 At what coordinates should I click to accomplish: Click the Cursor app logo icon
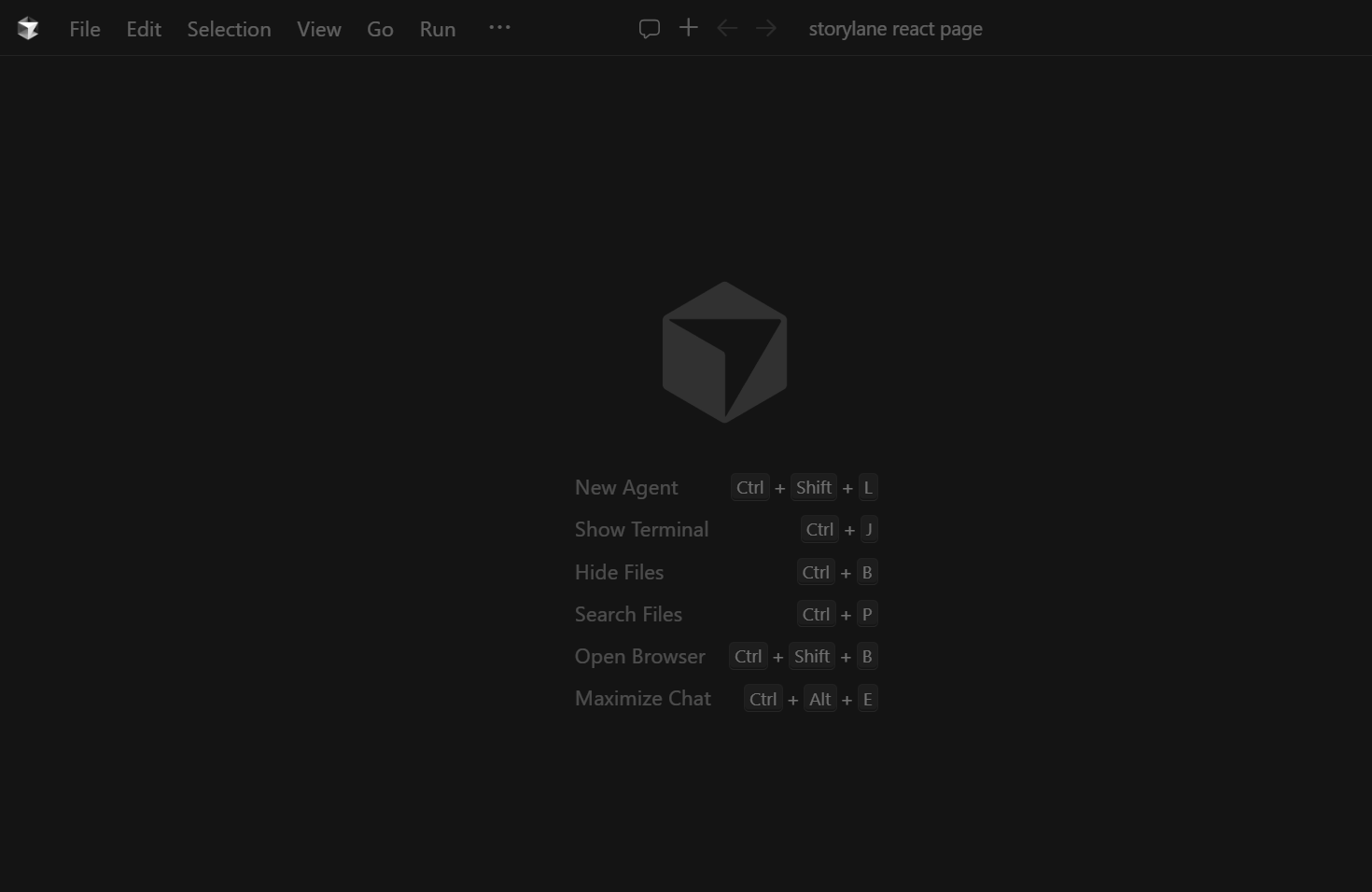coord(28,29)
